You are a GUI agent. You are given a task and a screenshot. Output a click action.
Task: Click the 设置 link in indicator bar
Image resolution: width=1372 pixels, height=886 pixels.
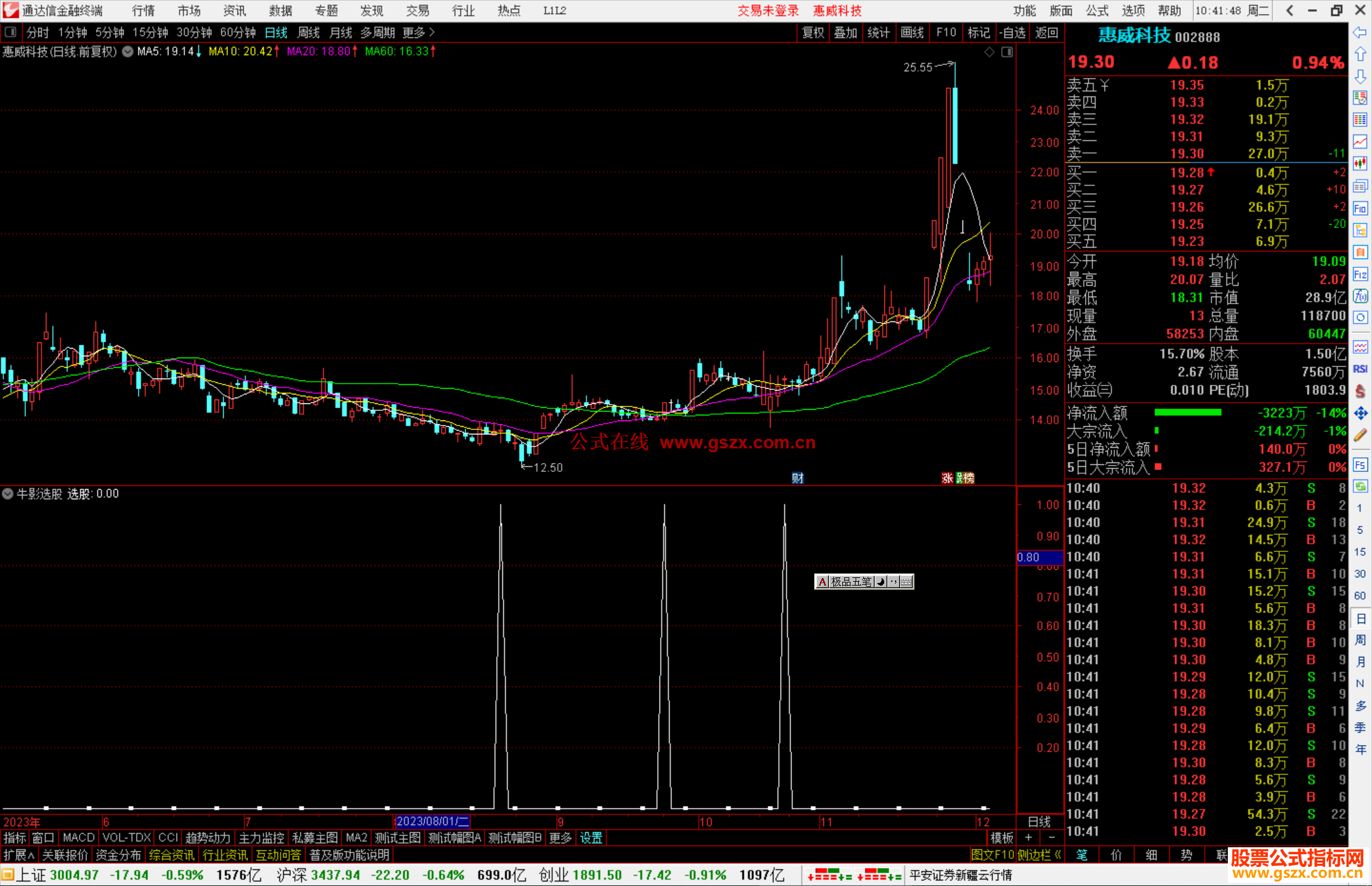click(591, 838)
